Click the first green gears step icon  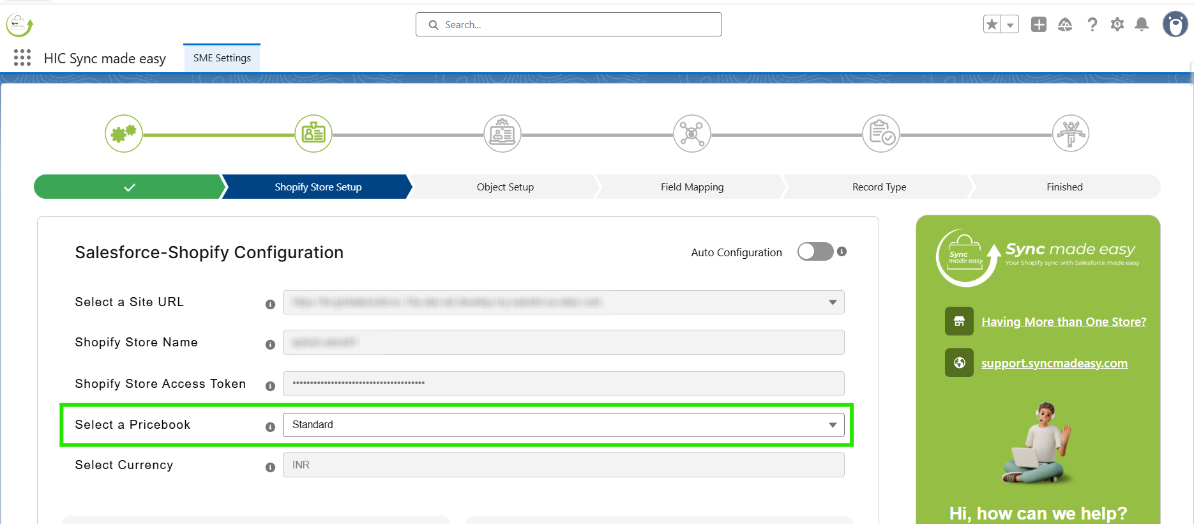[x=124, y=134]
